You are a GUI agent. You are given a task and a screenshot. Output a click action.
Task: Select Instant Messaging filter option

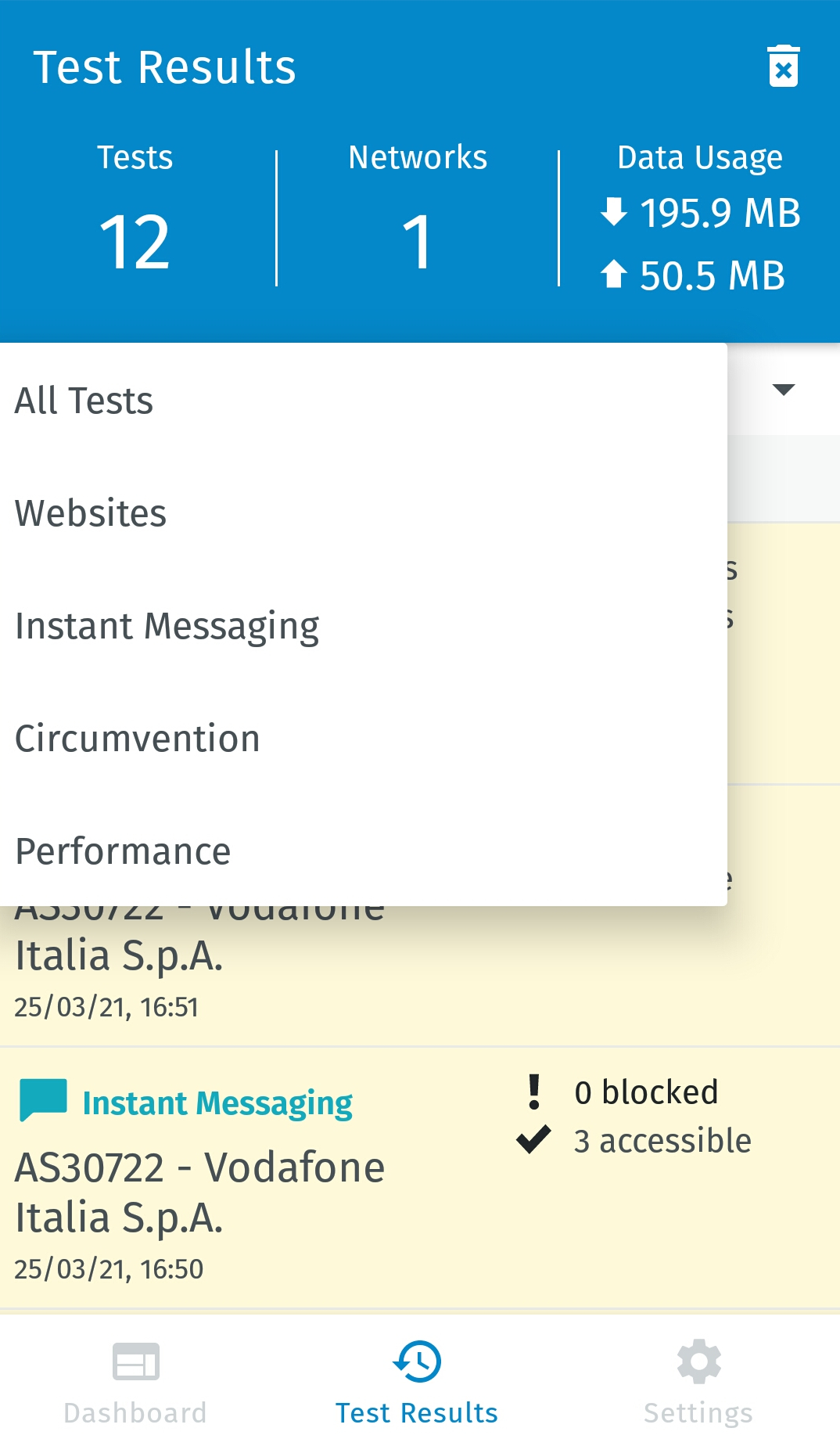(167, 626)
